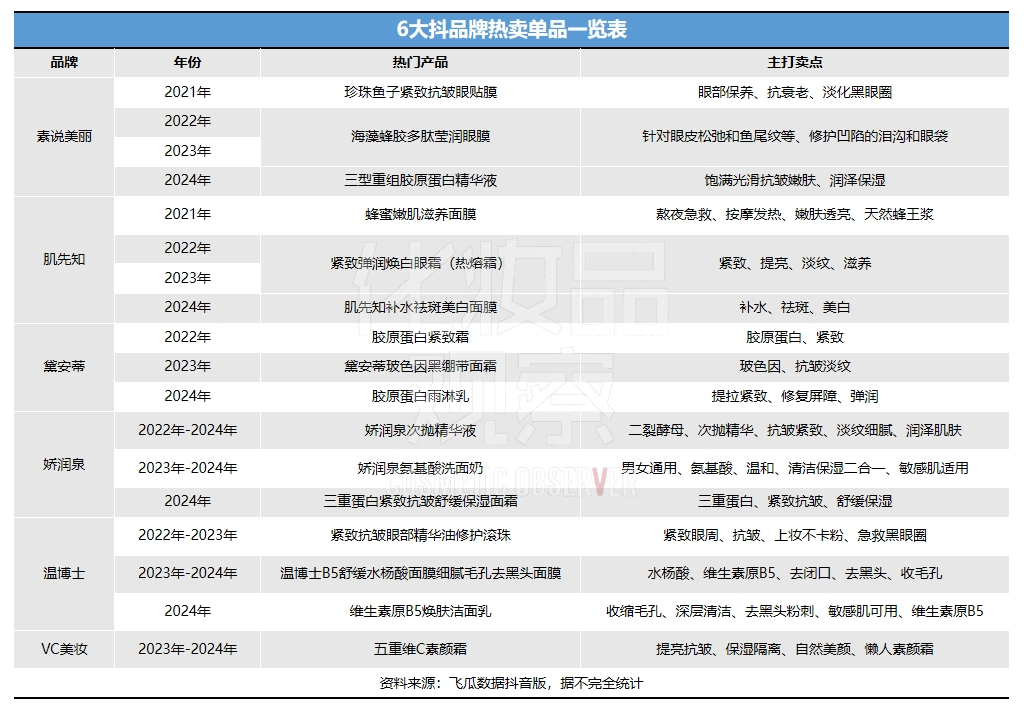Click the 补水、祛斑、美白 selling point cell
This screenshot has height=717, width=1024.
[x=794, y=307]
